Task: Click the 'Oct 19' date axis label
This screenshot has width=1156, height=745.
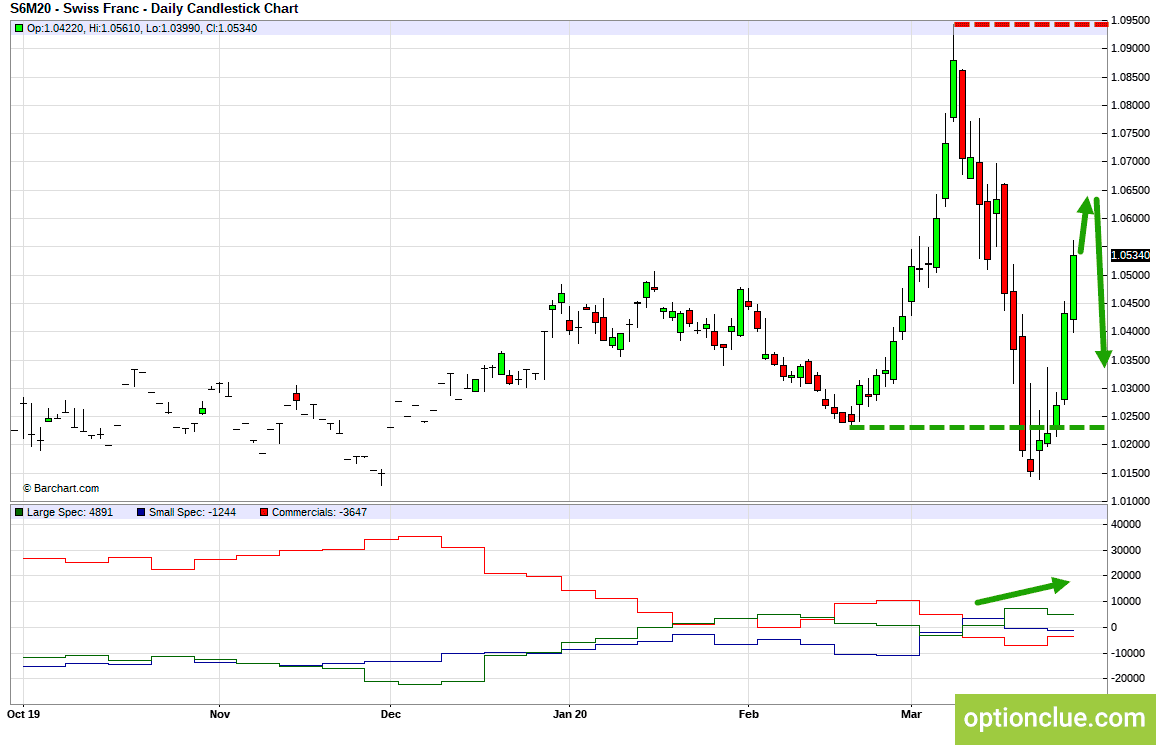Action: (x=24, y=714)
